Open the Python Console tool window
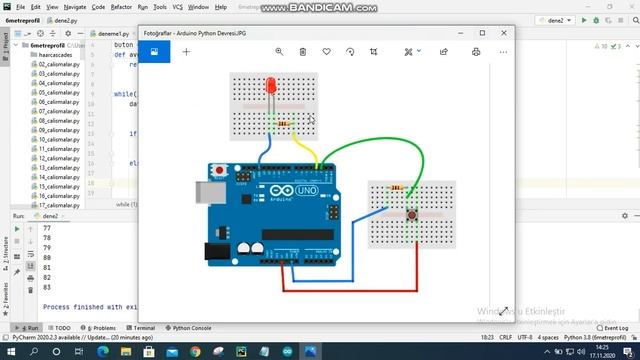 pos(188,328)
